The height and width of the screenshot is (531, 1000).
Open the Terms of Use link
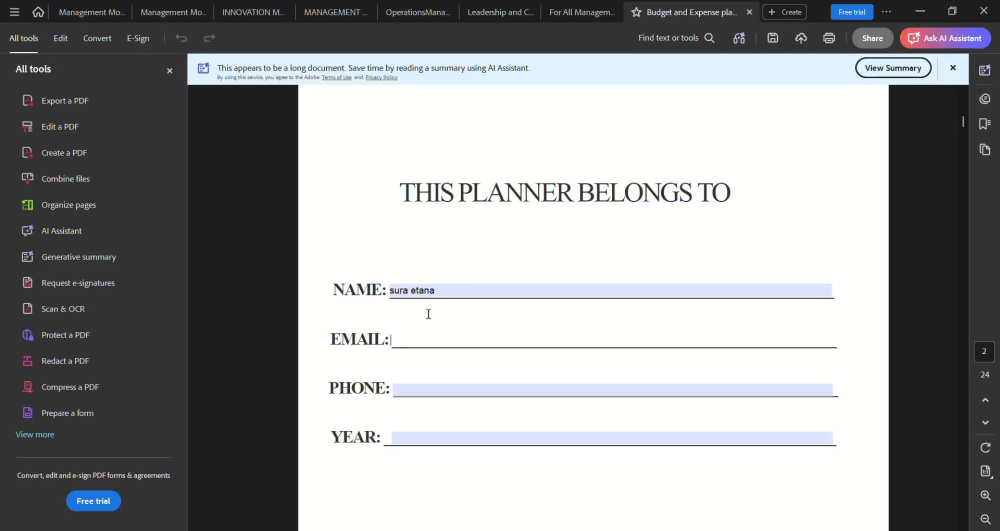tap(336, 78)
